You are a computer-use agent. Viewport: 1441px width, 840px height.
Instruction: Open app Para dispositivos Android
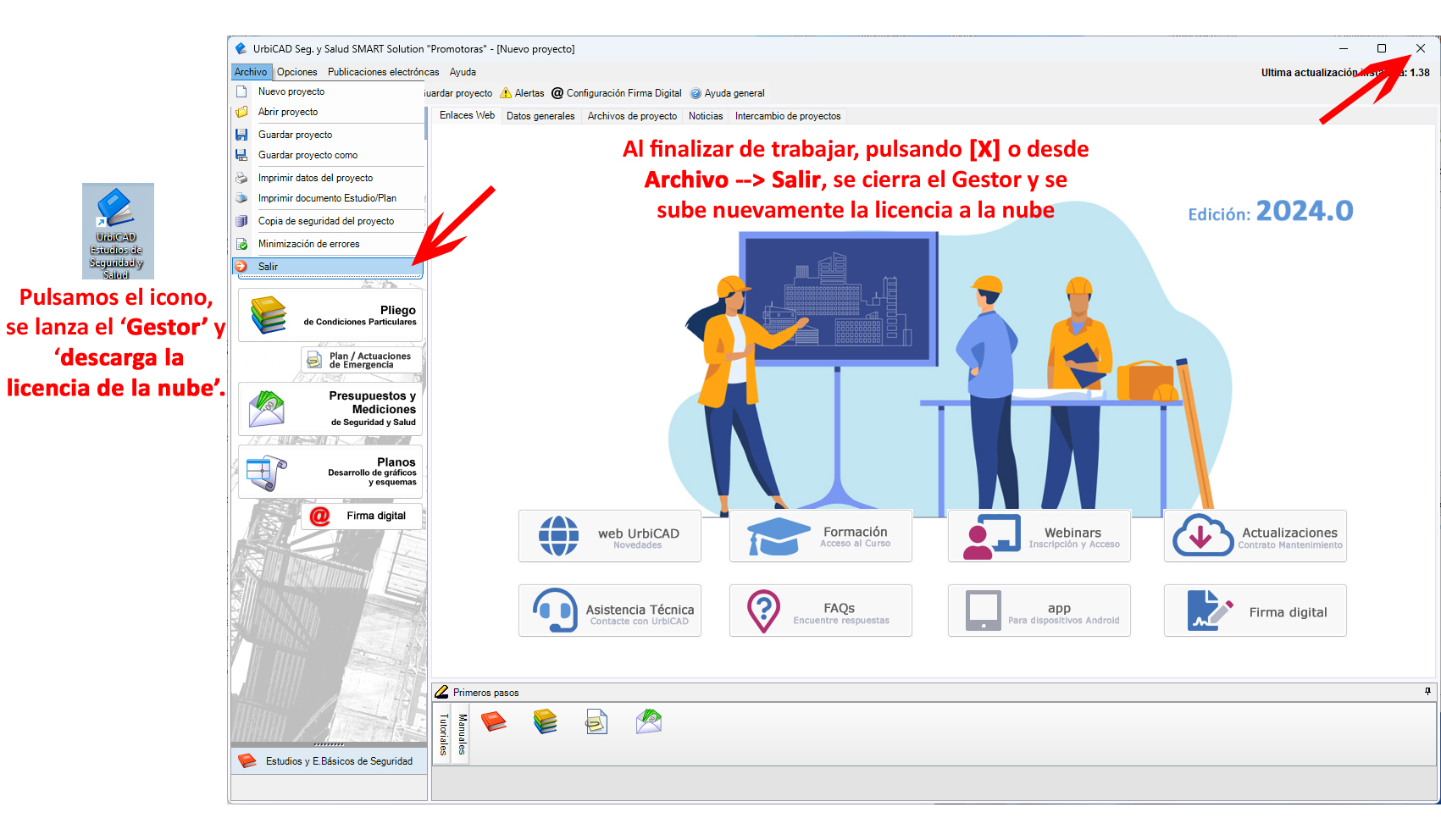click(1039, 611)
